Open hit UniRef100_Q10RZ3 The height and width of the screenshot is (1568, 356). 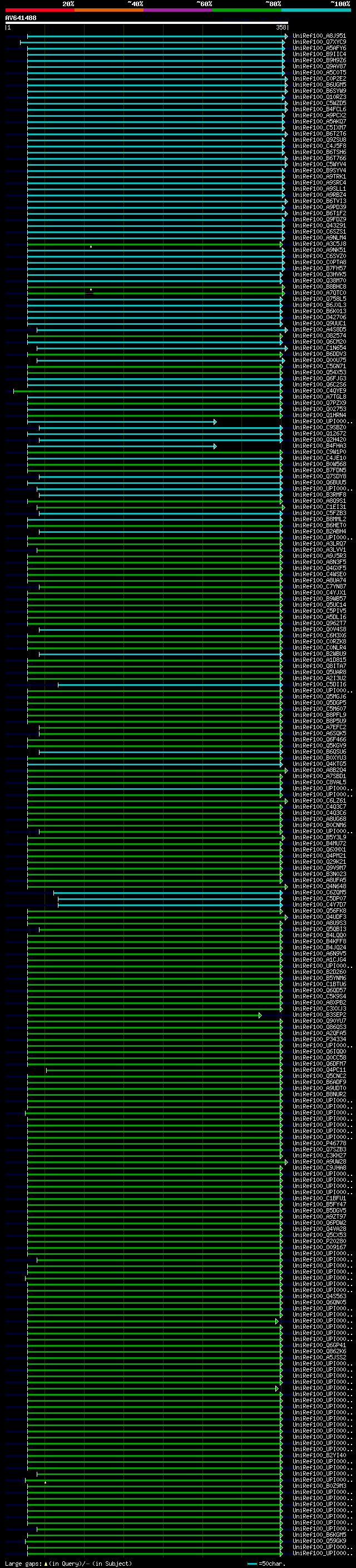(319, 97)
